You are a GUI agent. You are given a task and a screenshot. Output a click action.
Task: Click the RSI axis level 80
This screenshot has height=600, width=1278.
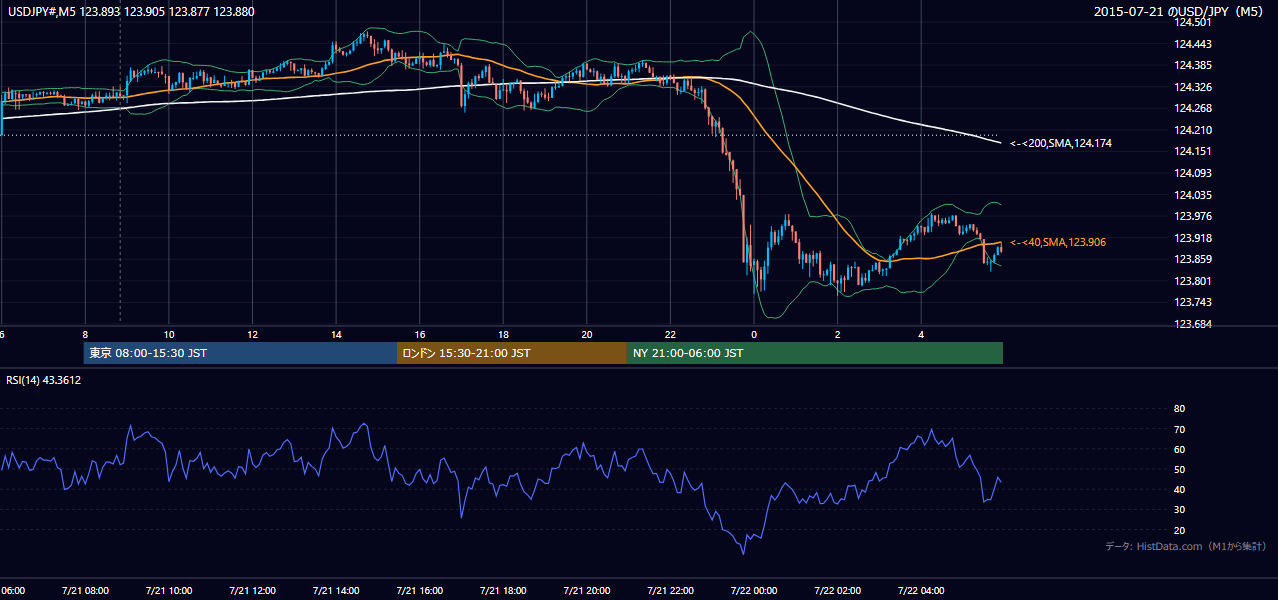coord(1179,409)
